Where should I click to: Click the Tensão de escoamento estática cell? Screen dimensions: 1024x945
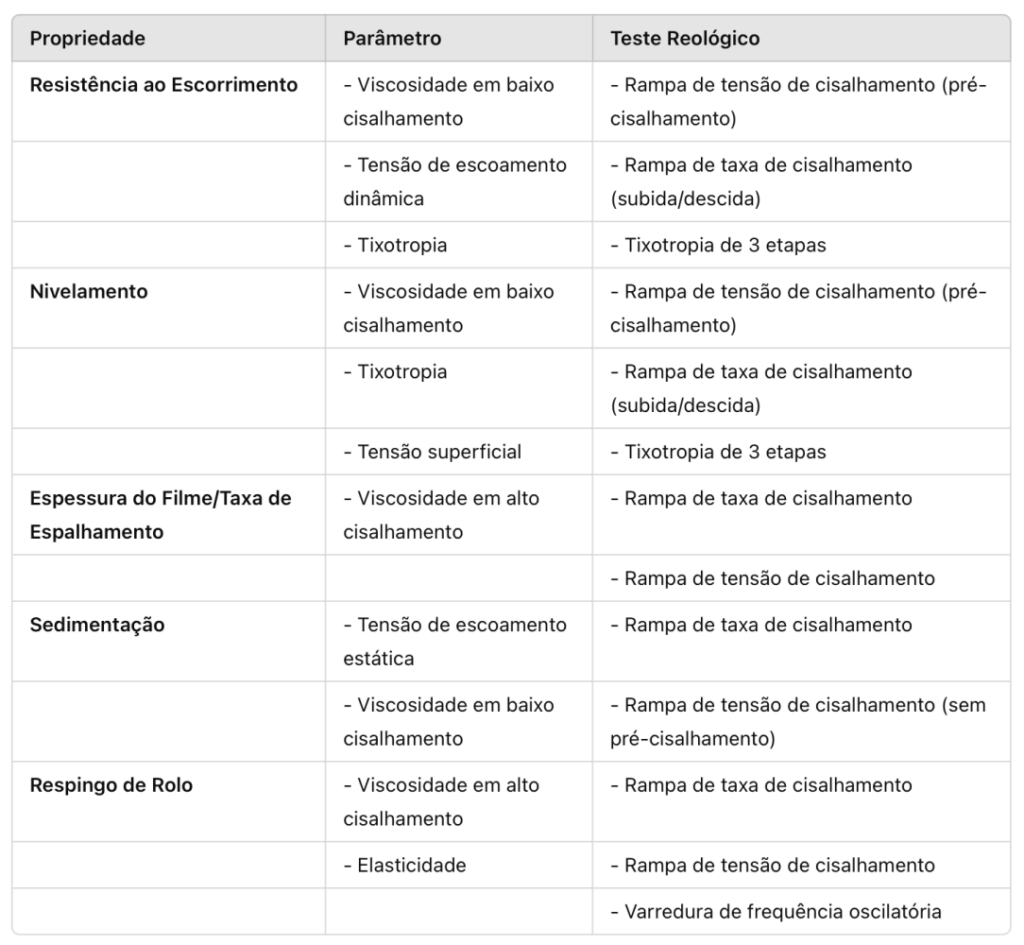(x=458, y=641)
